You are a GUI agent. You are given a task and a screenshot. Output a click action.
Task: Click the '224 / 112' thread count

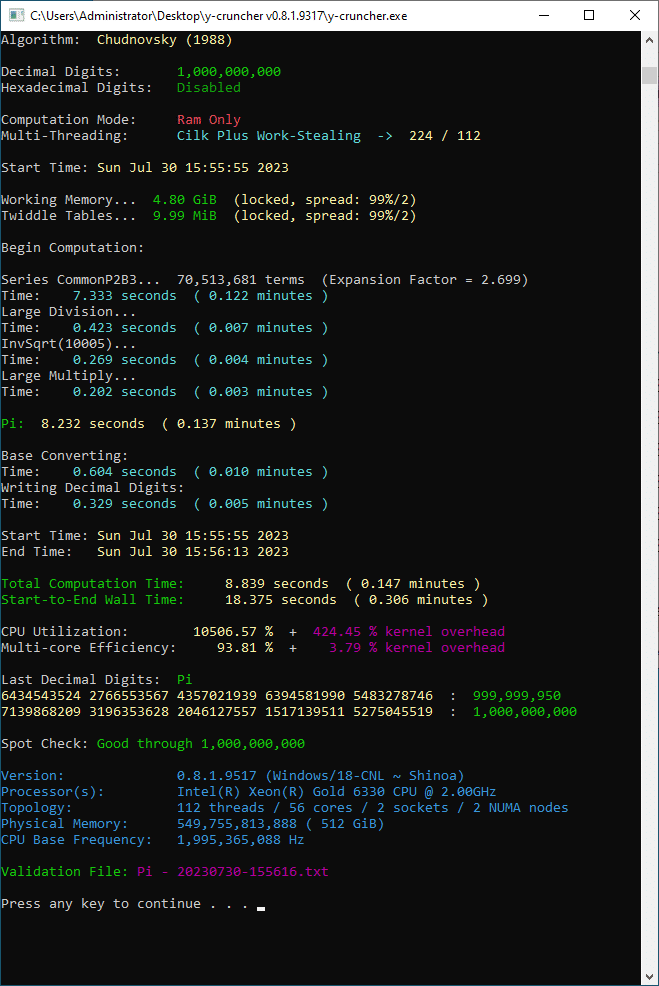445,136
